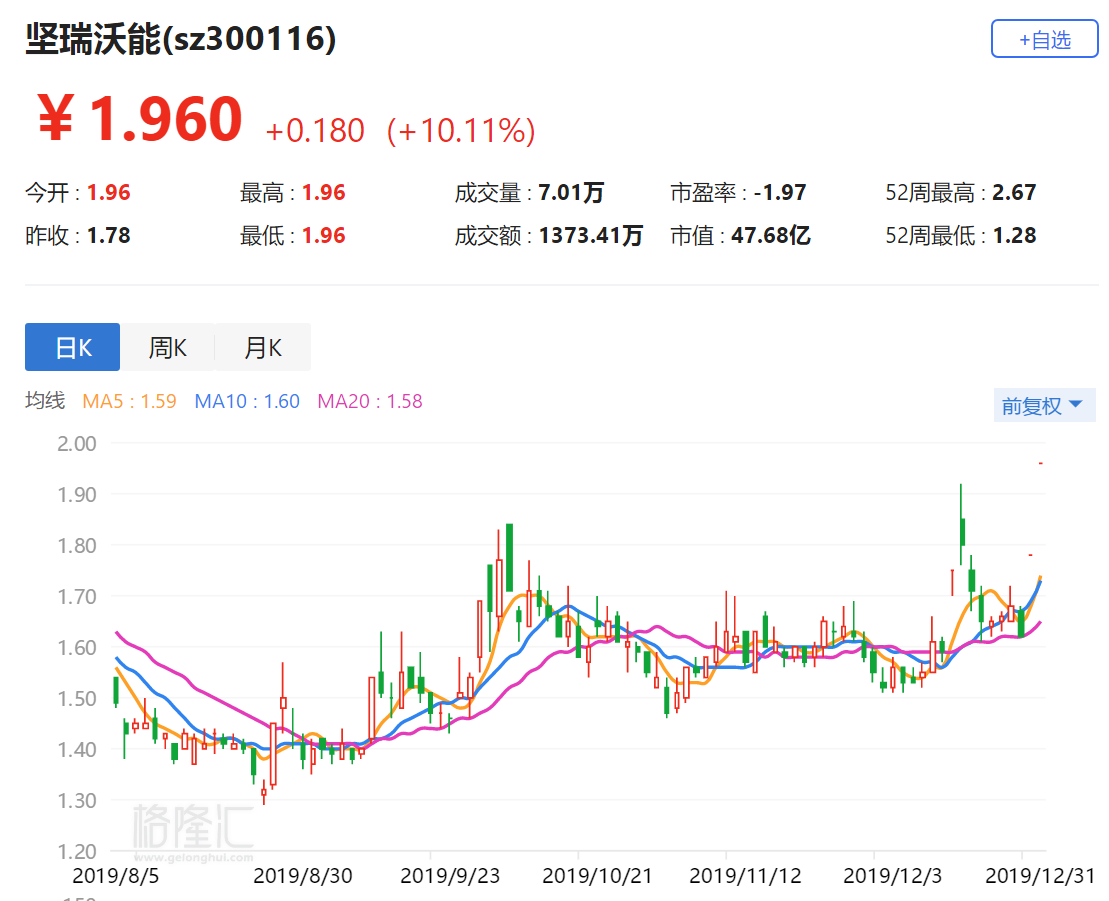Click the 2019/8/5 date label on chart axis
Screen dimensions: 1109x901
point(115,876)
